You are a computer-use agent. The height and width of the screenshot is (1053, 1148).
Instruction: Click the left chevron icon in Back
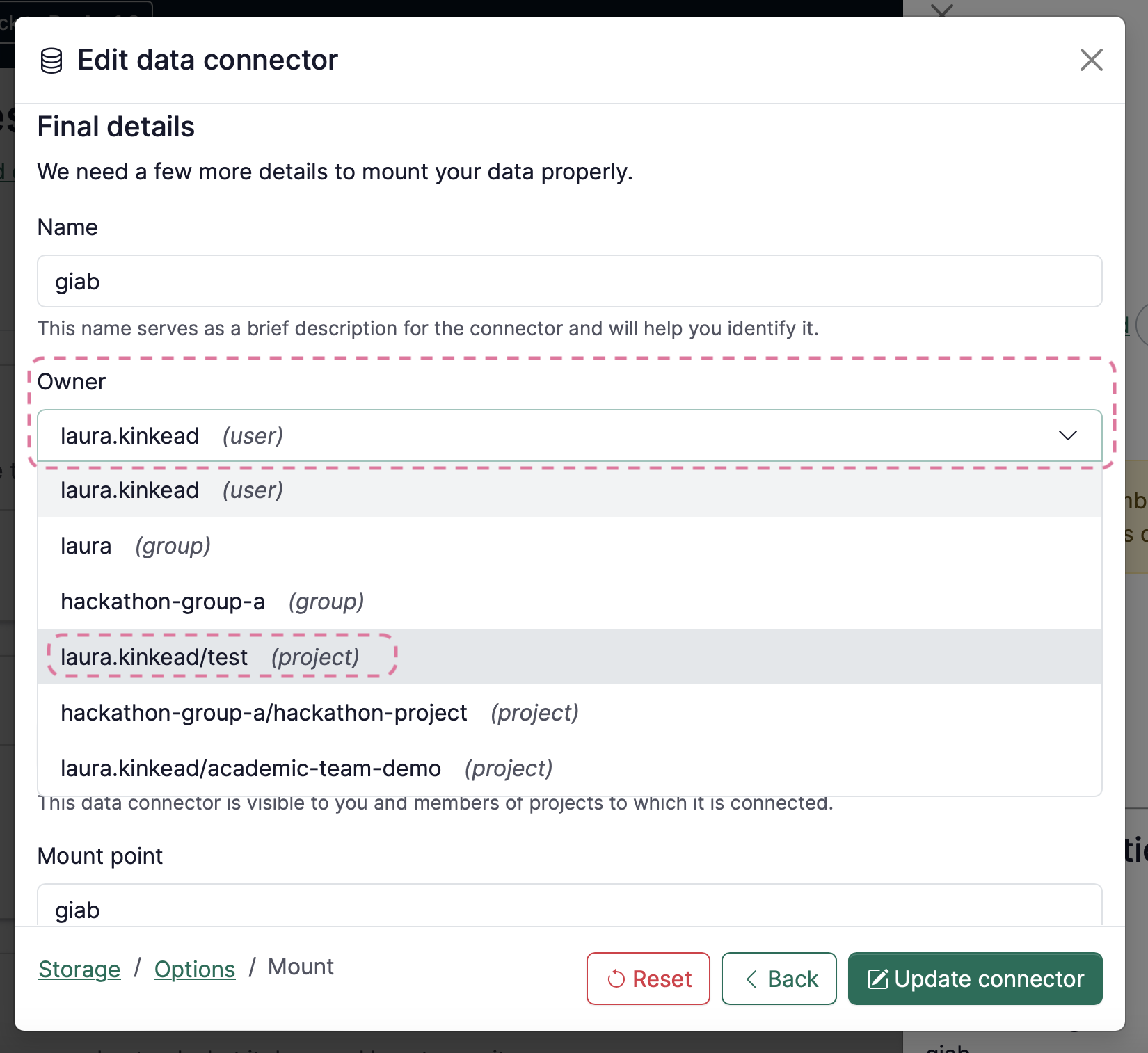click(751, 979)
